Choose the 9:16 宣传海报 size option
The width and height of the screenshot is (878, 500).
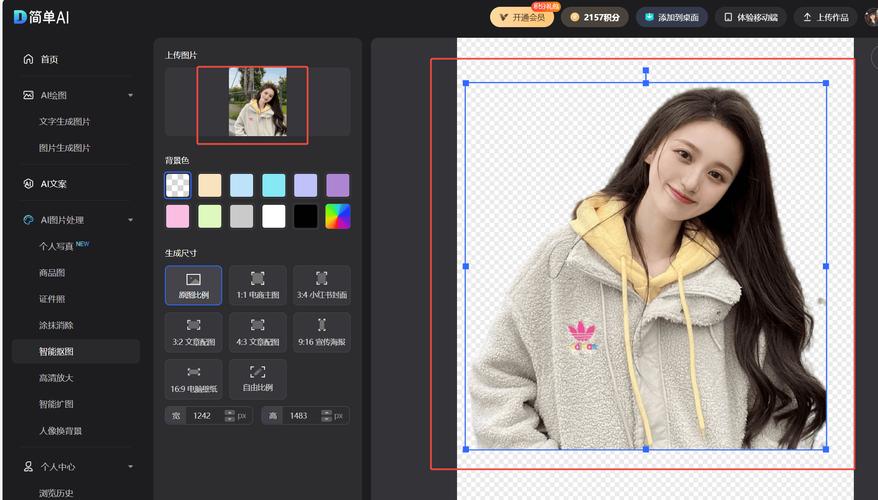321,333
